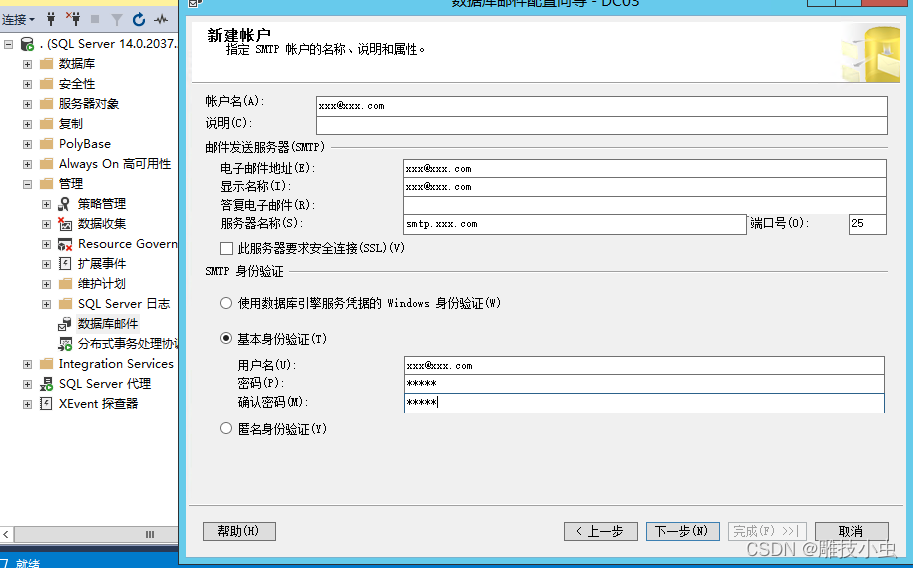The image size is (913, 568).
Task: Click the 扩展事件 icon
Action: coord(65,264)
